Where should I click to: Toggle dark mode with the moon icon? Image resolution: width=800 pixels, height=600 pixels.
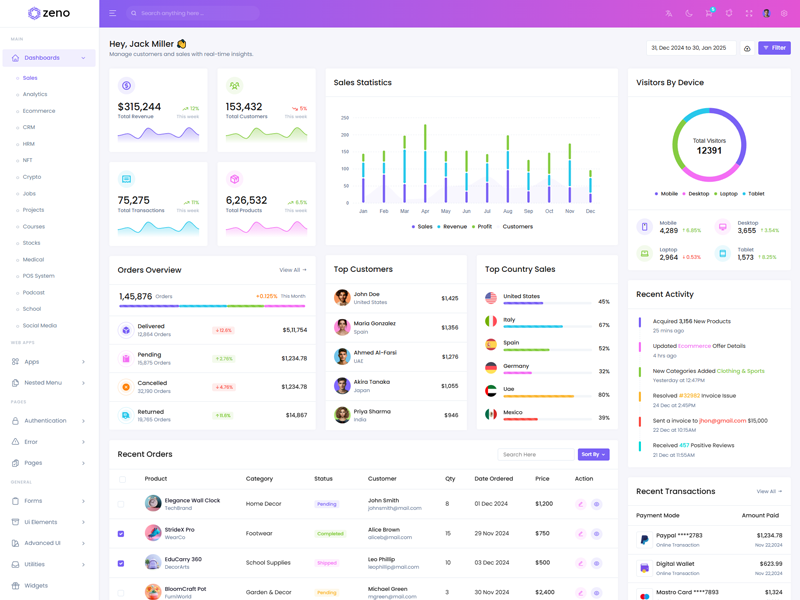click(689, 13)
